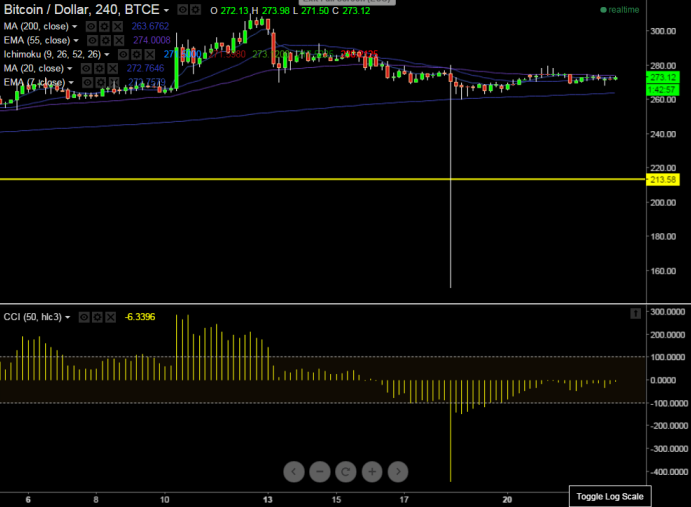The image size is (691, 507).
Task: Click the CCI value -6.3396
Action: (x=140, y=317)
